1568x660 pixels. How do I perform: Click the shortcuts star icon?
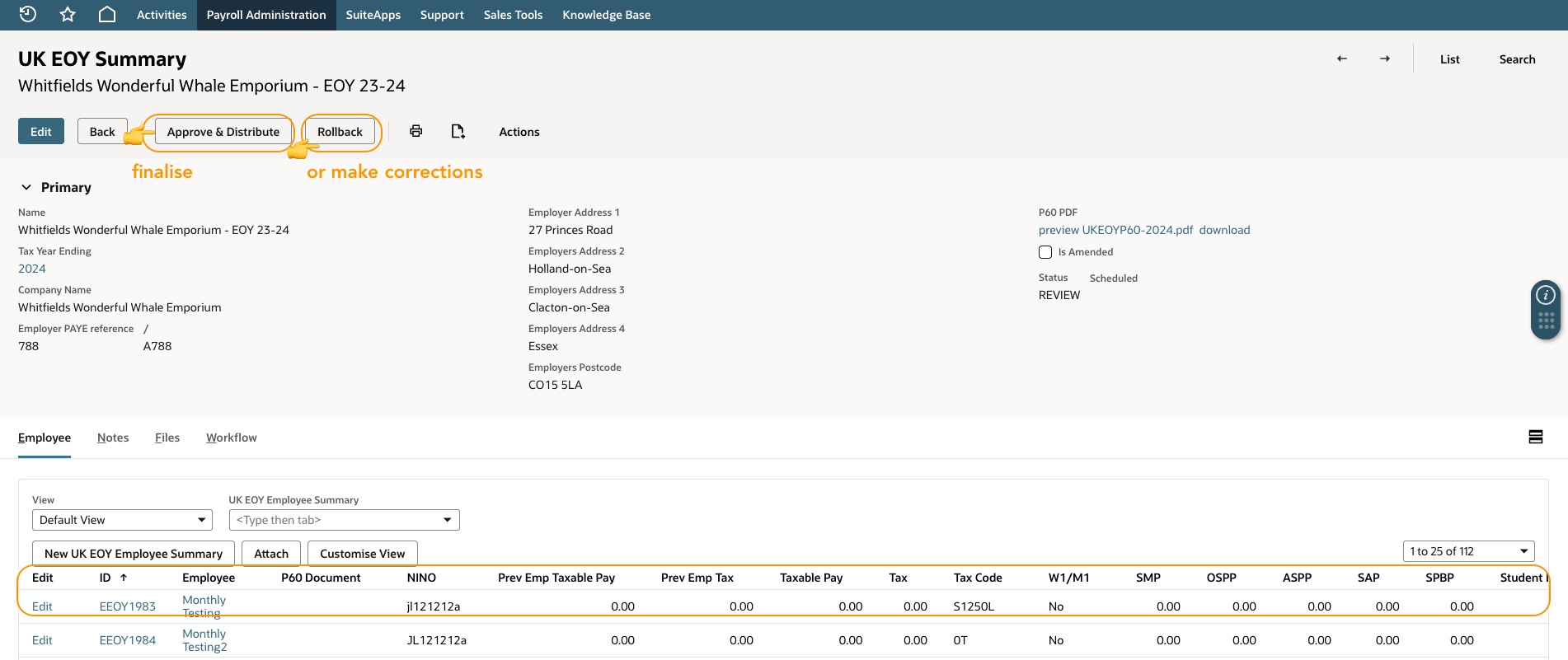68,14
